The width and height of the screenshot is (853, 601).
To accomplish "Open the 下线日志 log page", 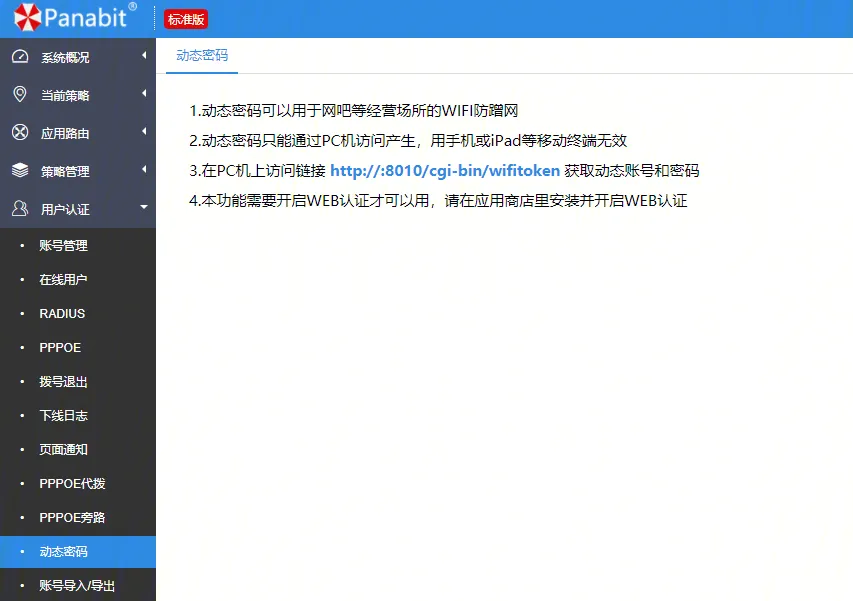I will click(63, 415).
